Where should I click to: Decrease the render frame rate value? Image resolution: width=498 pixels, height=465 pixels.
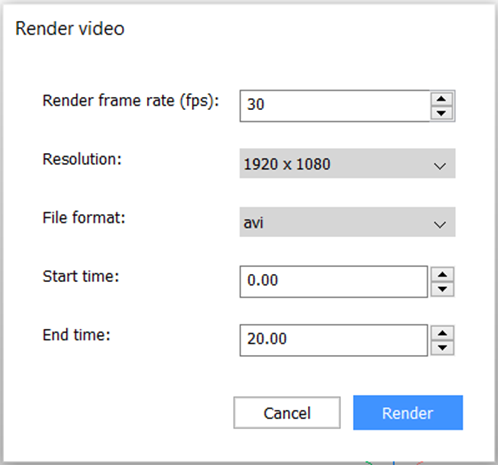(441, 113)
